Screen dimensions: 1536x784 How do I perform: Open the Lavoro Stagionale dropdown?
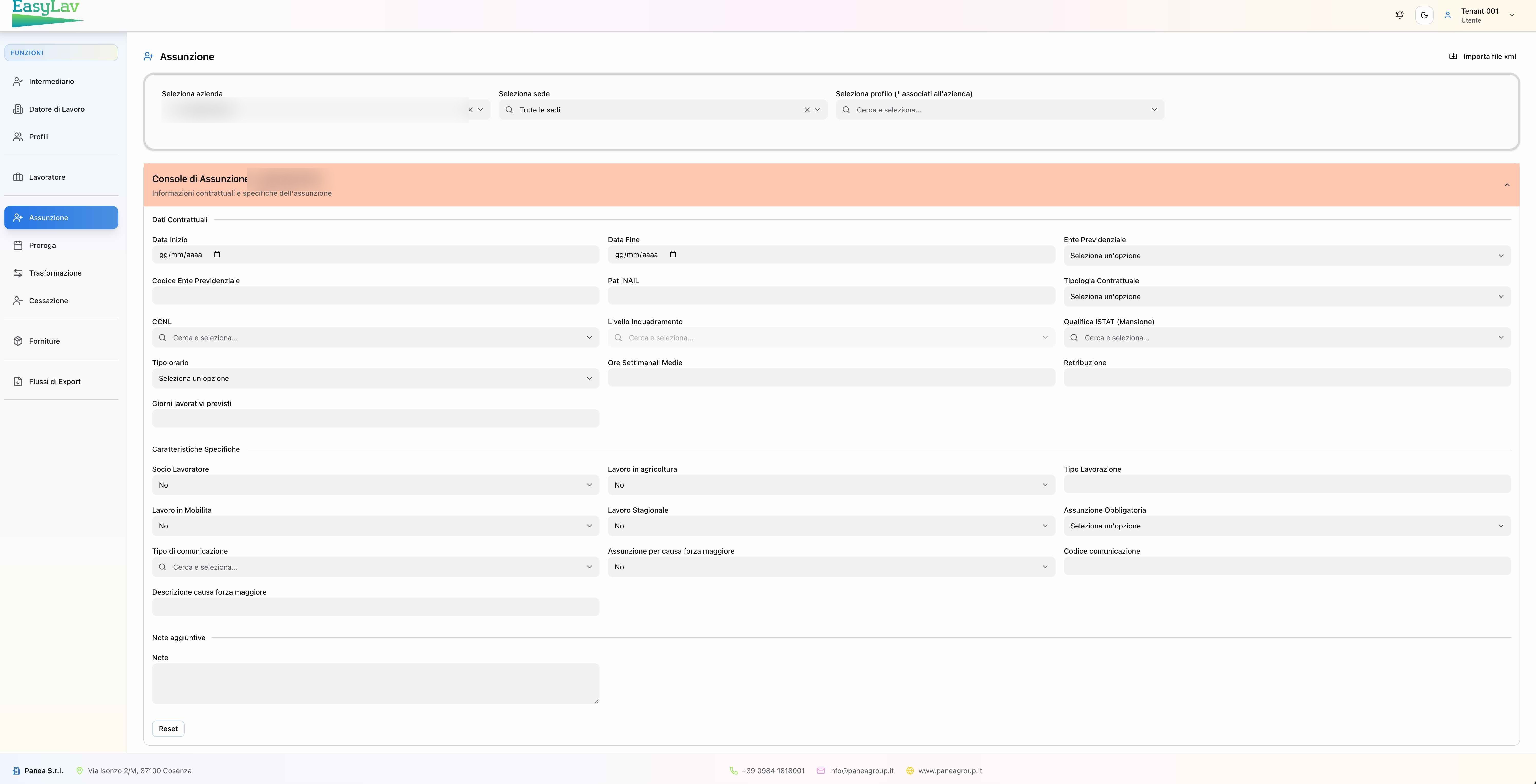point(831,526)
